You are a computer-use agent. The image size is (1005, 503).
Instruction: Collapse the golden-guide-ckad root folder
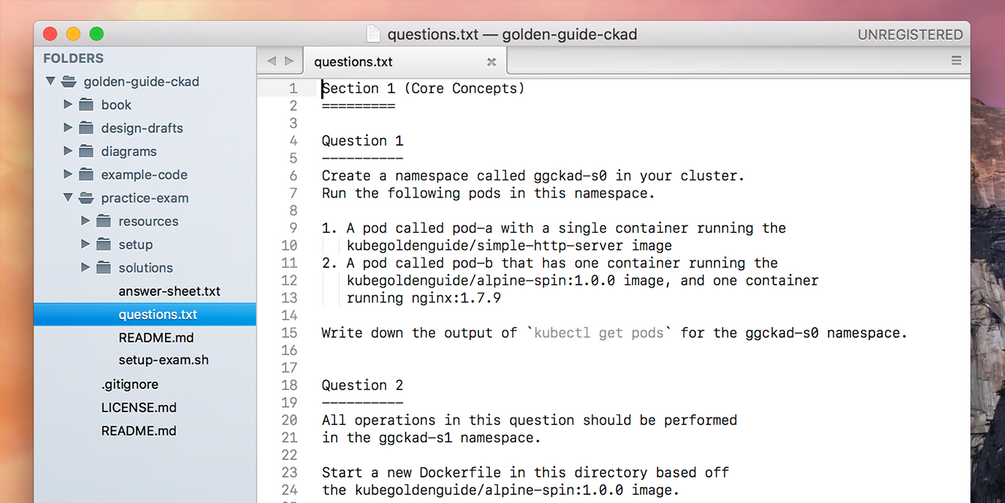pos(50,82)
